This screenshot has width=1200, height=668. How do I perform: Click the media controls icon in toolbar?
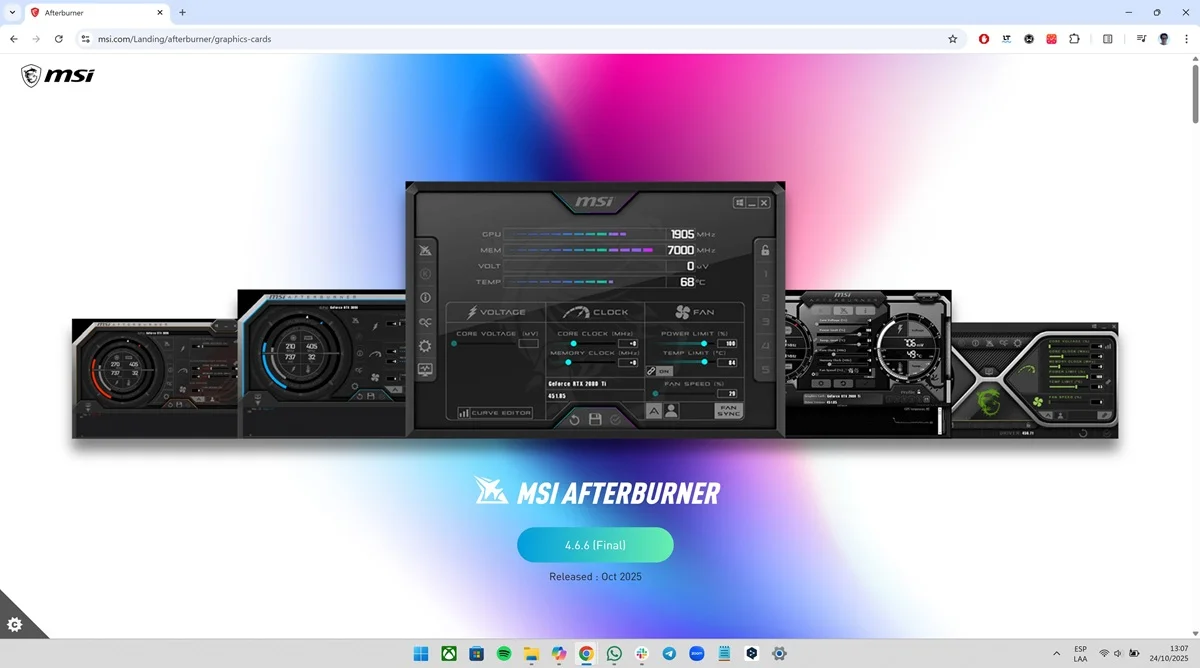[1141, 39]
